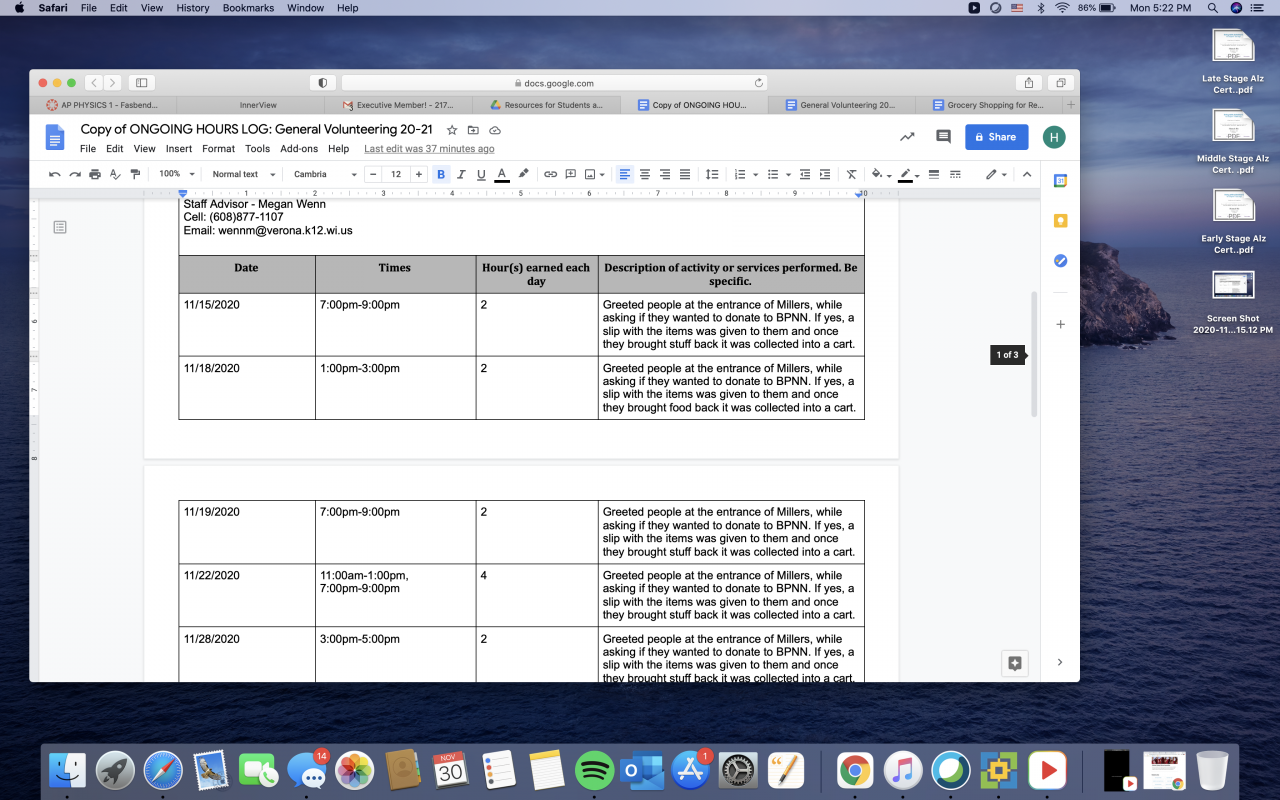Image resolution: width=1280 pixels, height=800 pixels.
Task: Decrease the font size
Action: [x=374, y=174]
